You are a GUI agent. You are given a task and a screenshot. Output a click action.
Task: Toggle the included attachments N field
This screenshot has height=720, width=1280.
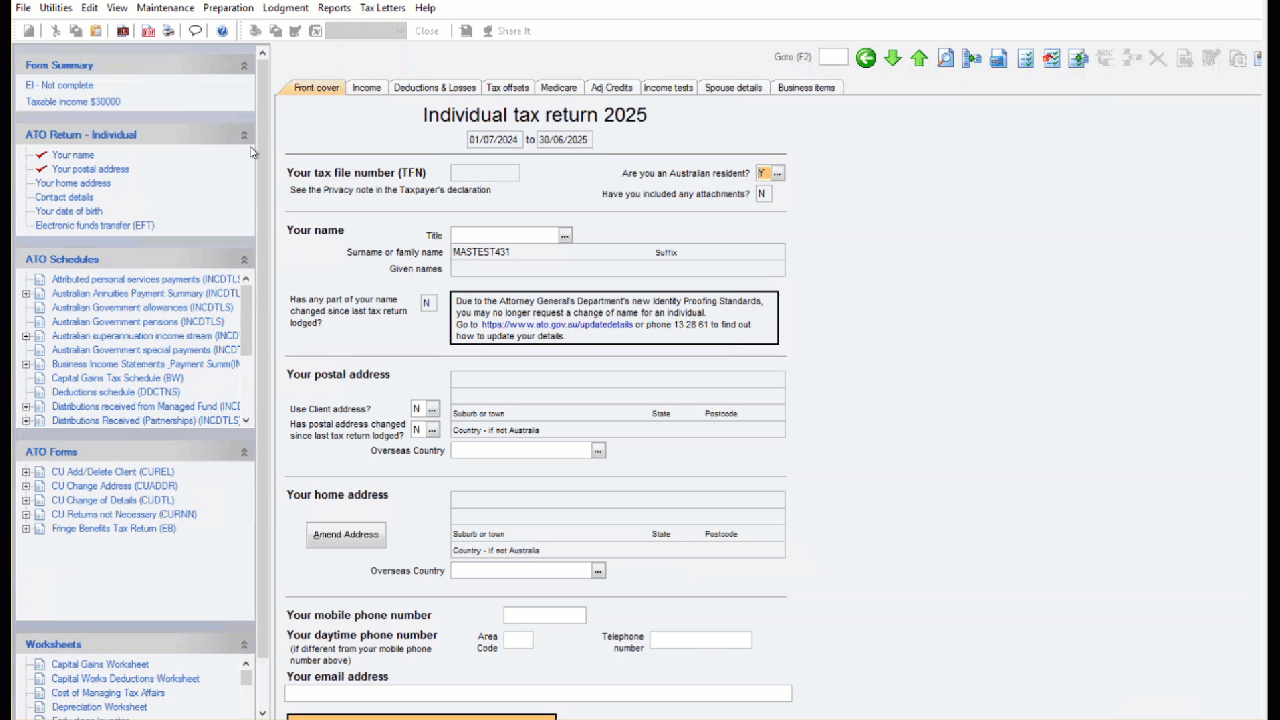(x=763, y=194)
